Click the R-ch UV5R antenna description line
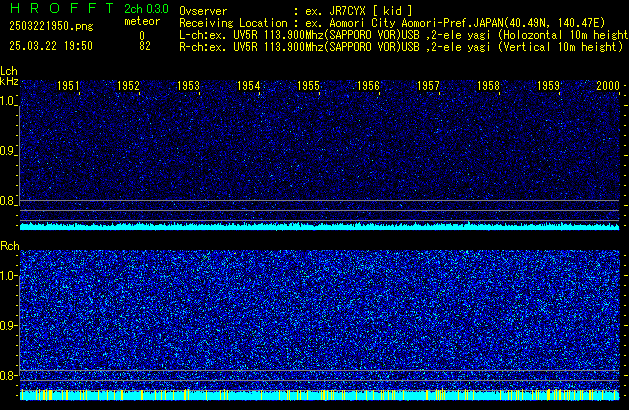 401,47
